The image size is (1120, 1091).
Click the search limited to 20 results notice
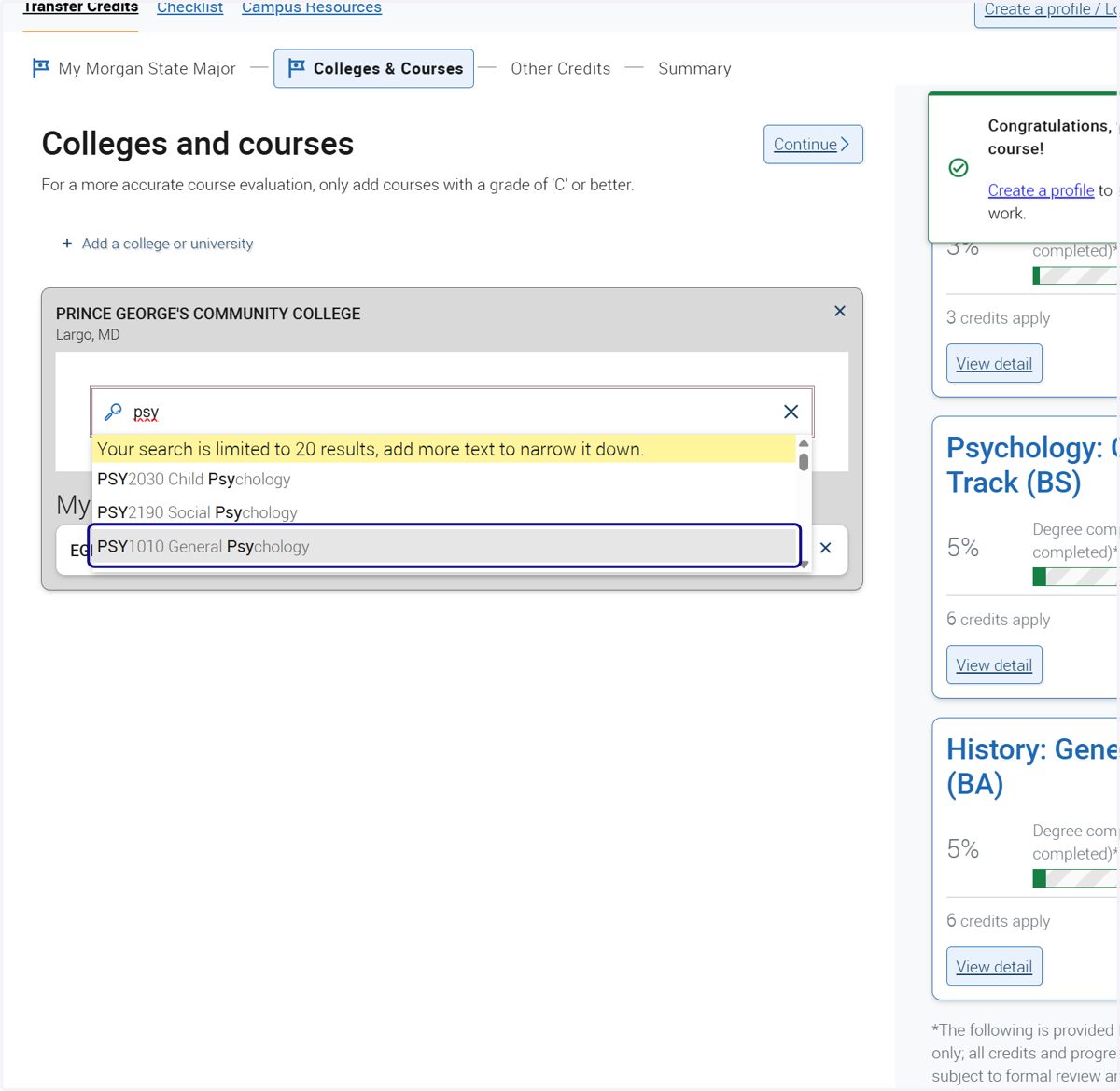(444, 449)
